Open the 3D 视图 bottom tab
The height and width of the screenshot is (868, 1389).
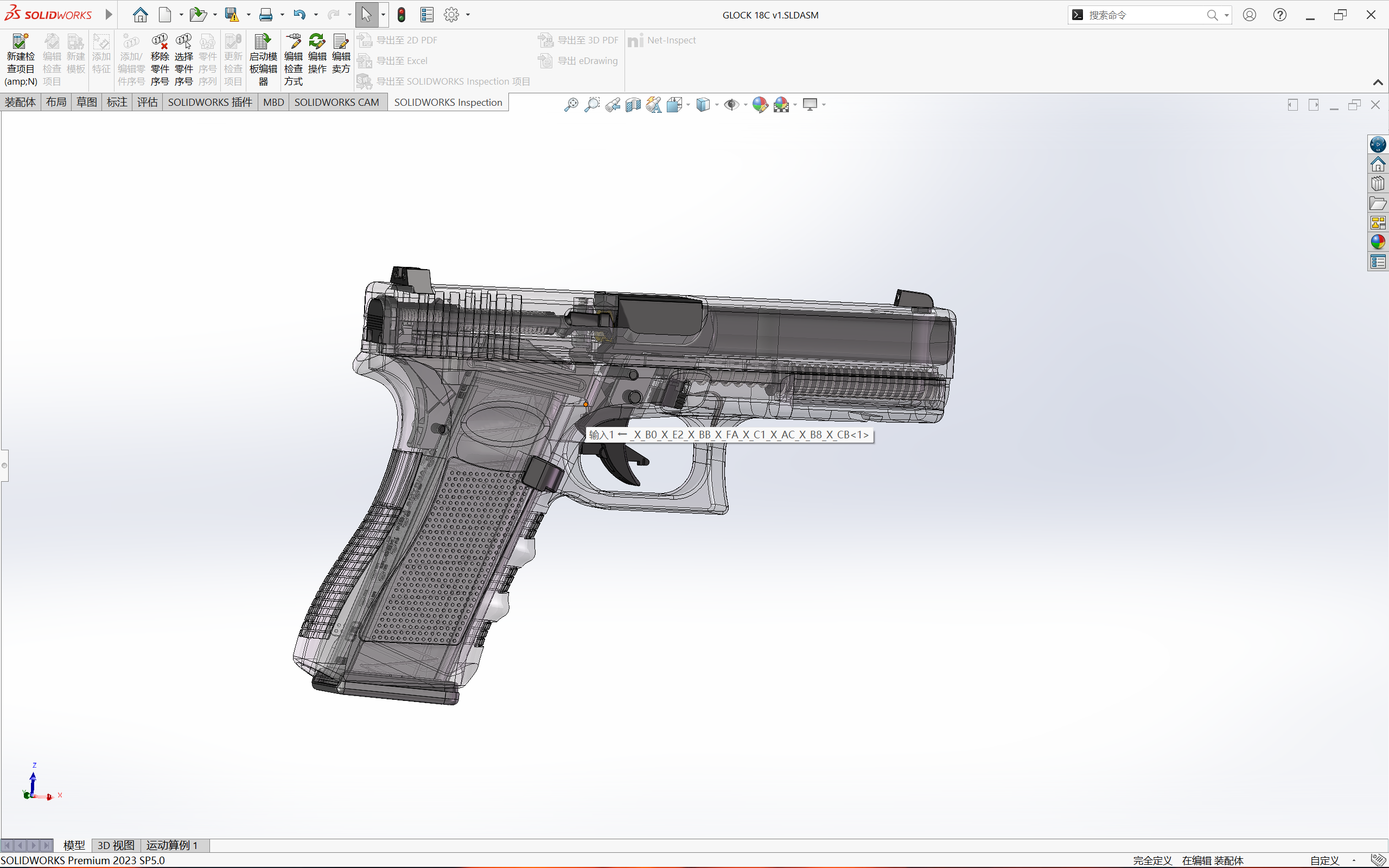[x=116, y=845]
